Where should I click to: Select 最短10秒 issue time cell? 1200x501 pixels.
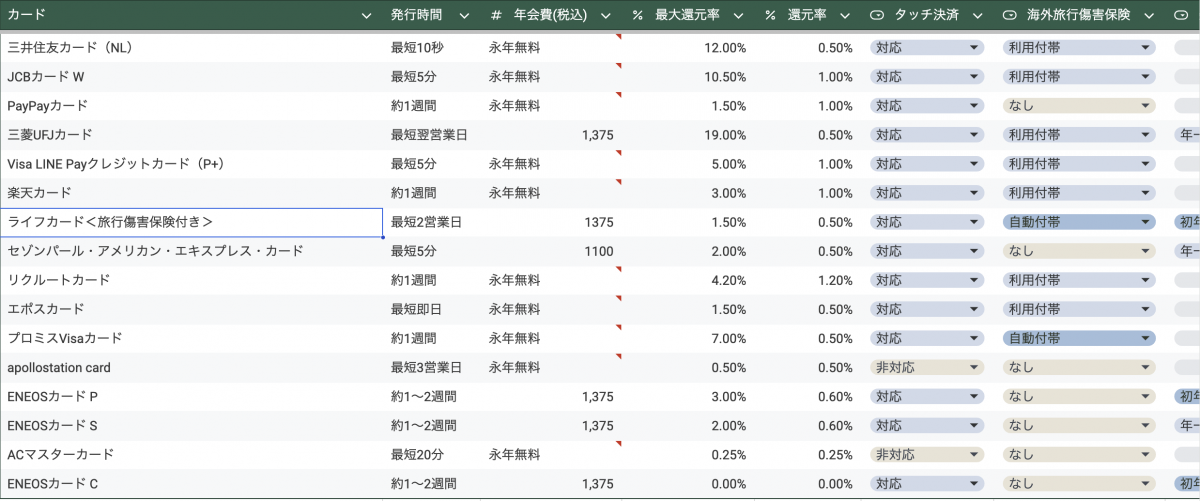[432, 47]
